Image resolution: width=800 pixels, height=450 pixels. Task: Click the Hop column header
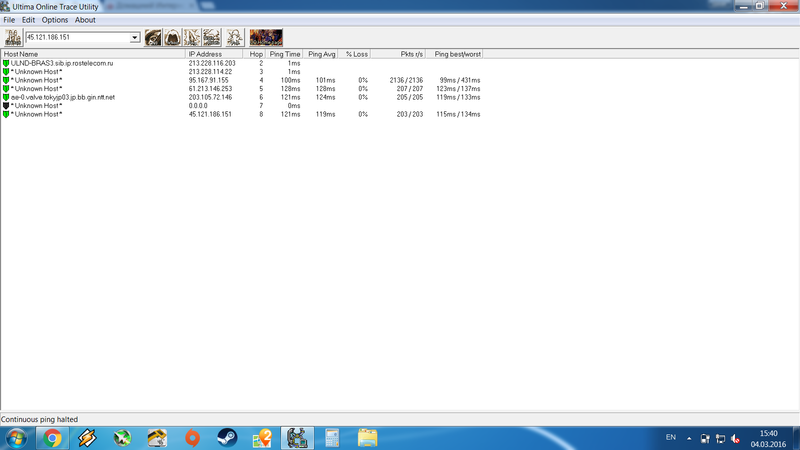pos(254,54)
